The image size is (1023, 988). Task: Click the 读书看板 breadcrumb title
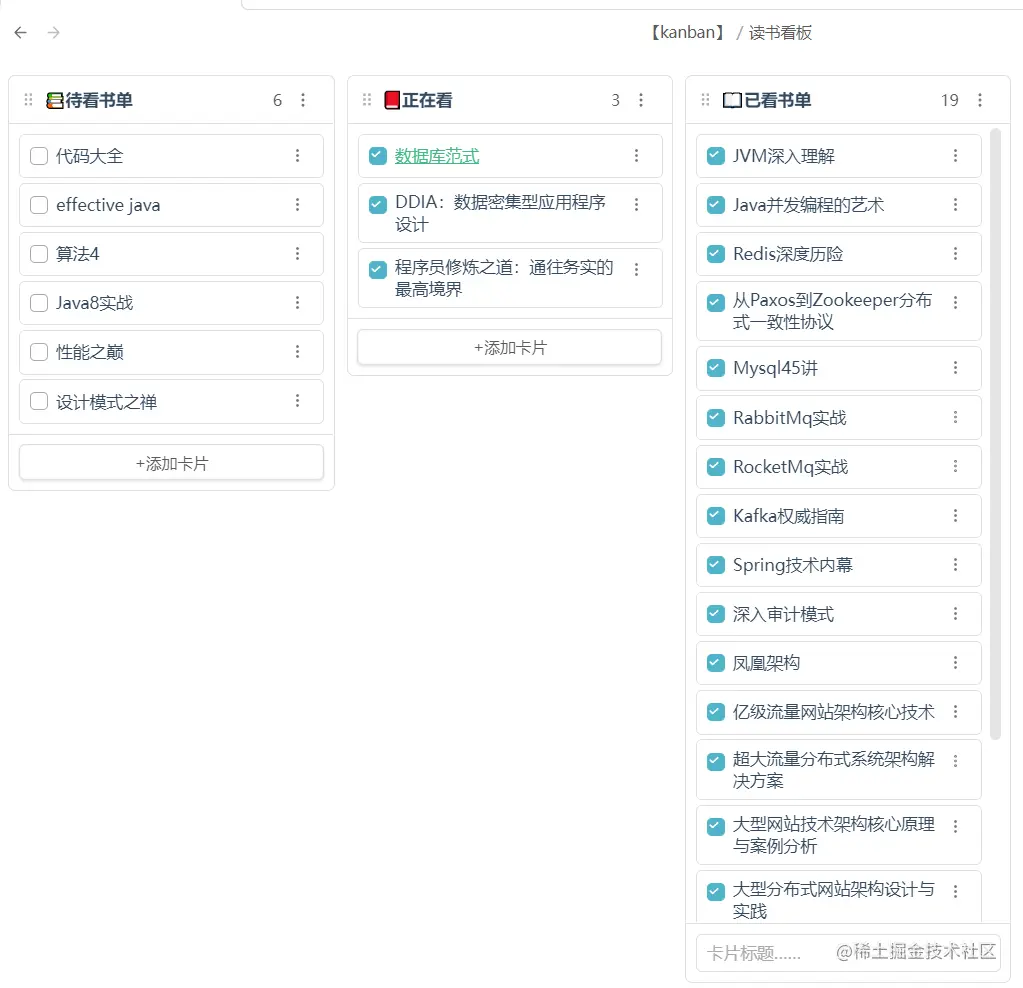[x=780, y=33]
